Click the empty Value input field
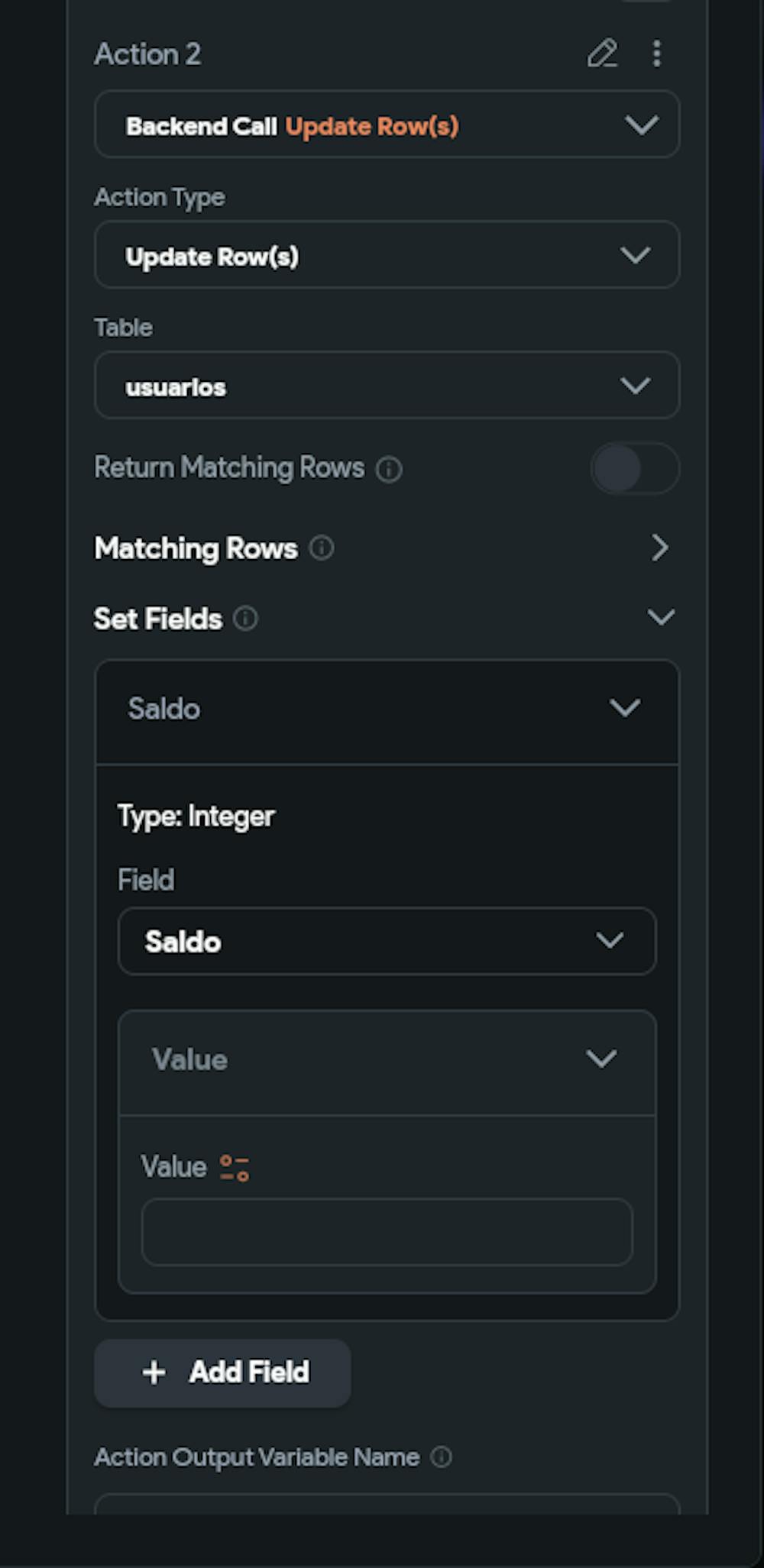 pos(387,1232)
